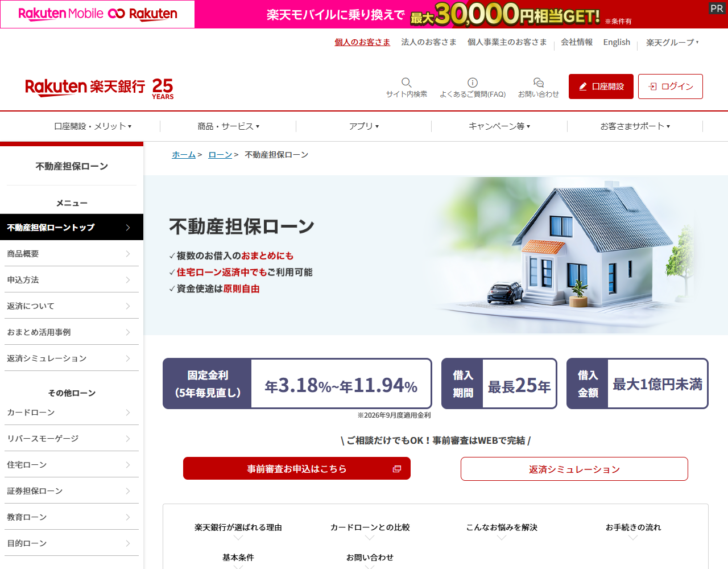Screen dimensions: 728x569
Task: Jump to お手続きの流れ section
Action: pos(633,527)
